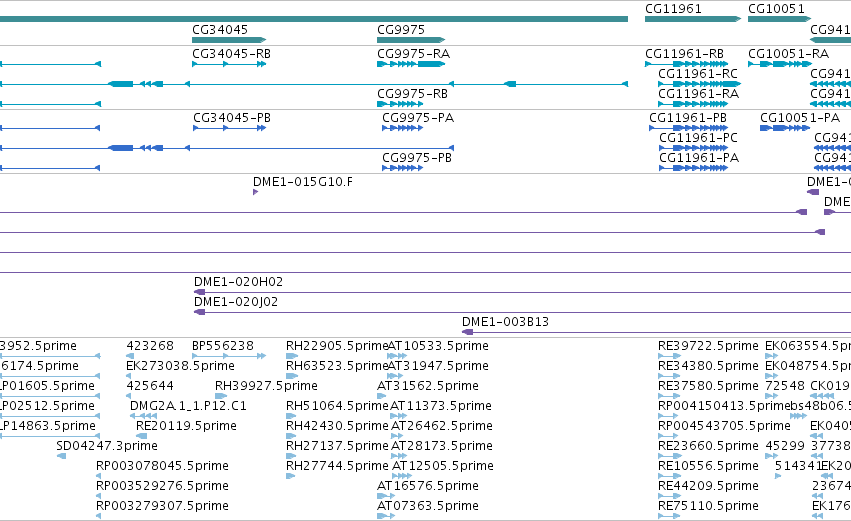Click EST AT11373.5prime
Screen dimensions: 851x521
tap(441, 406)
